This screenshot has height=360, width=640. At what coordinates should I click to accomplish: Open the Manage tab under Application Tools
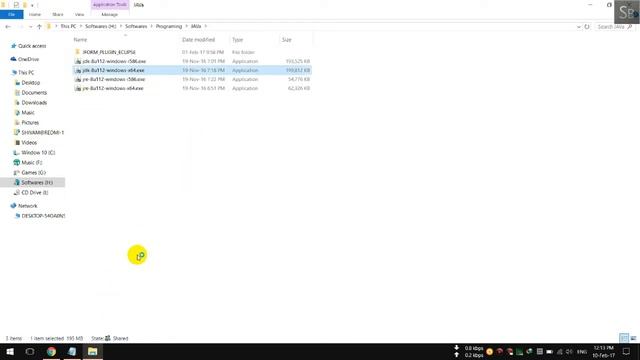pyautogui.click(x=109, y=14)
